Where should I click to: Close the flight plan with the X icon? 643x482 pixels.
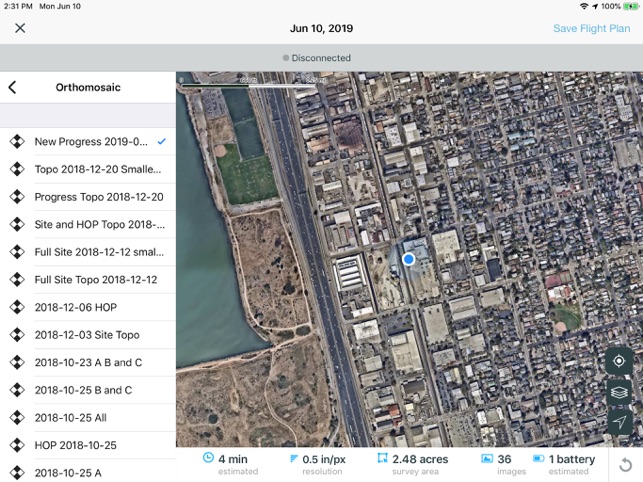tap(20, 28)
